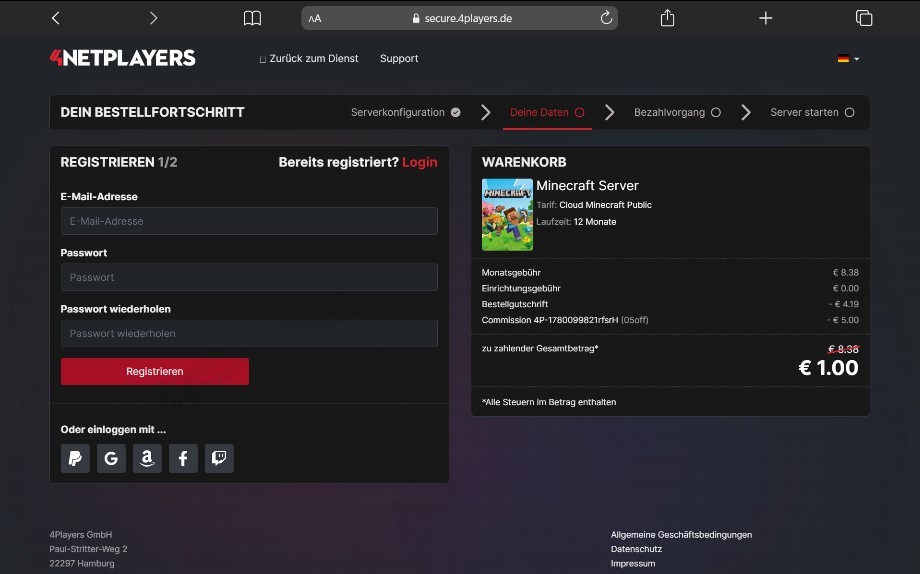920x574 pixels.
Task: Click the Registrieren button
Action: pyautogui.click(x=155, y=372)
